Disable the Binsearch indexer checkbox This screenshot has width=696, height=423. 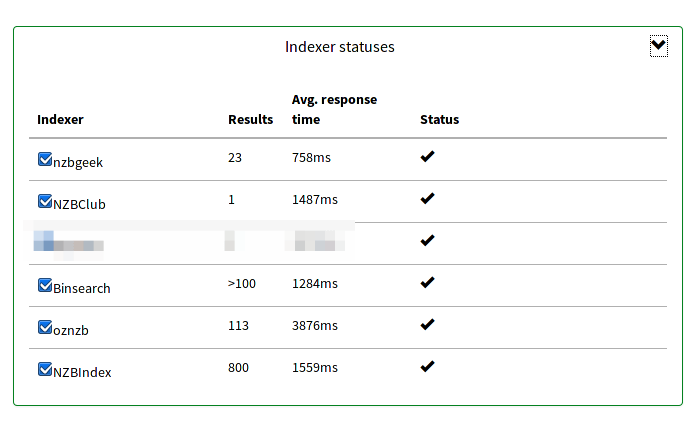pos(45,285)
